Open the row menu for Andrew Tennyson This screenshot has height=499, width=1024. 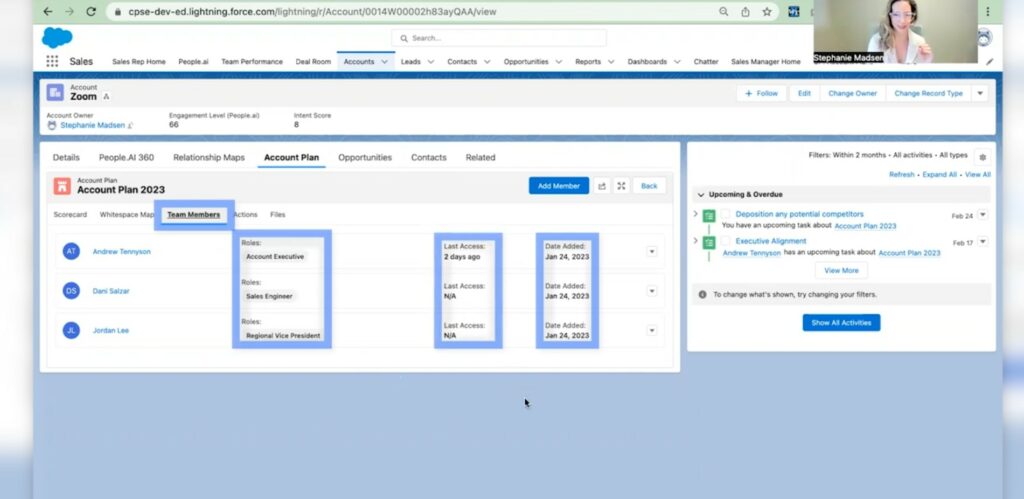[652, 251]
